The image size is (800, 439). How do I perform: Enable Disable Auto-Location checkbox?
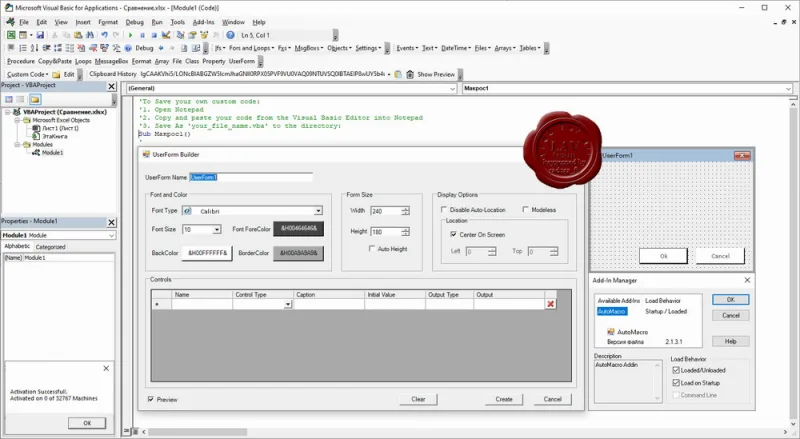[444, 210]
